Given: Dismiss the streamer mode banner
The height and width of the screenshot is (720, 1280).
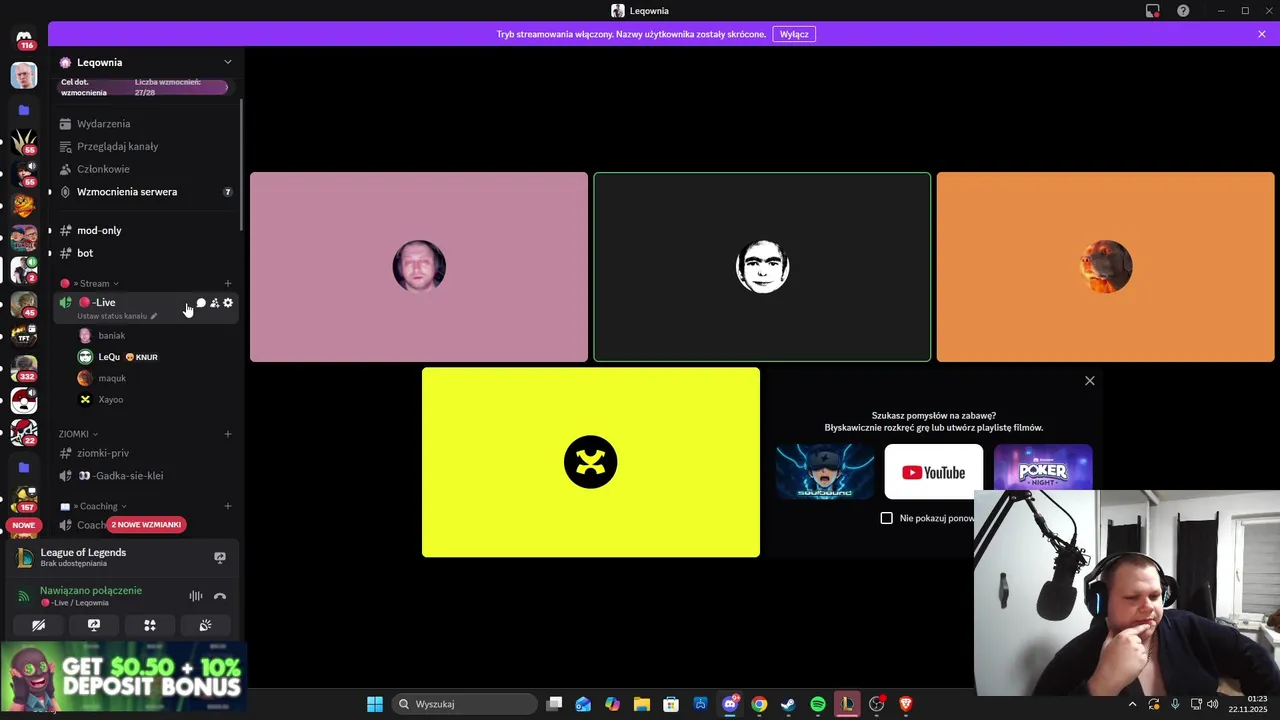Looking at the screenshot, I should pos(1262,34).
